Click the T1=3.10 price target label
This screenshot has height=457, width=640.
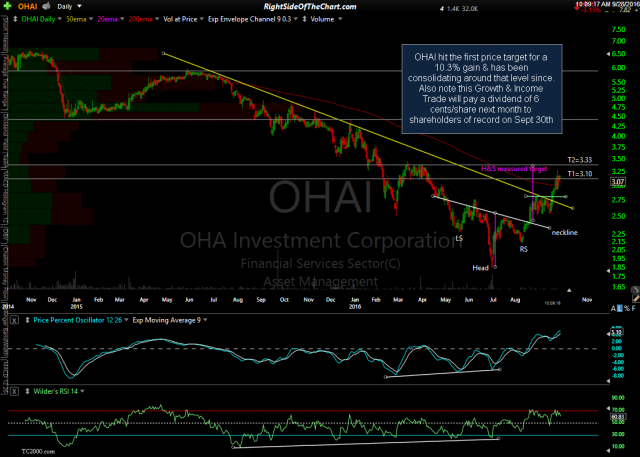tap(580, 174)
